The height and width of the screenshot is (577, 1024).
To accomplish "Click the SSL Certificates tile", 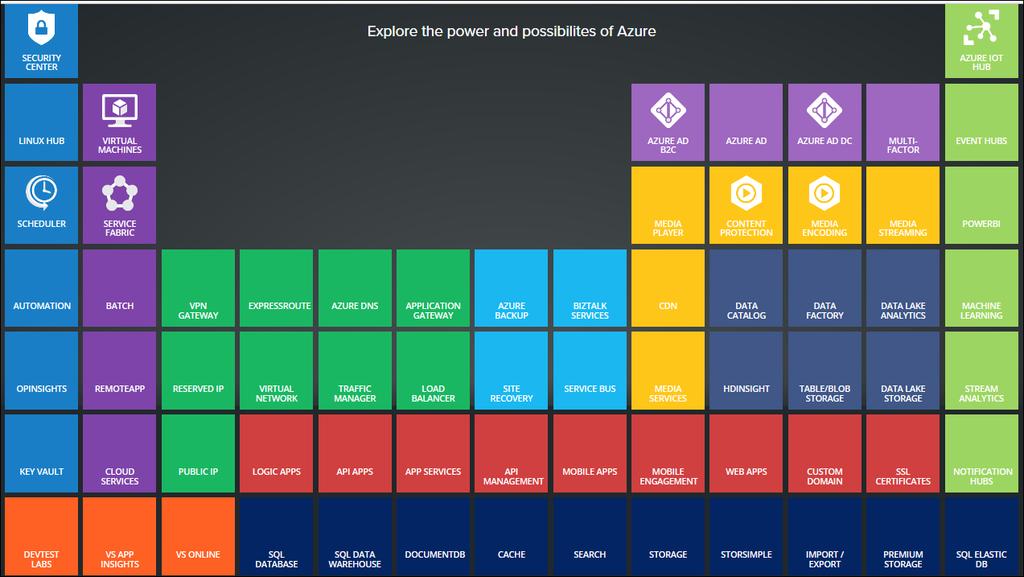I will coord(903,454).
